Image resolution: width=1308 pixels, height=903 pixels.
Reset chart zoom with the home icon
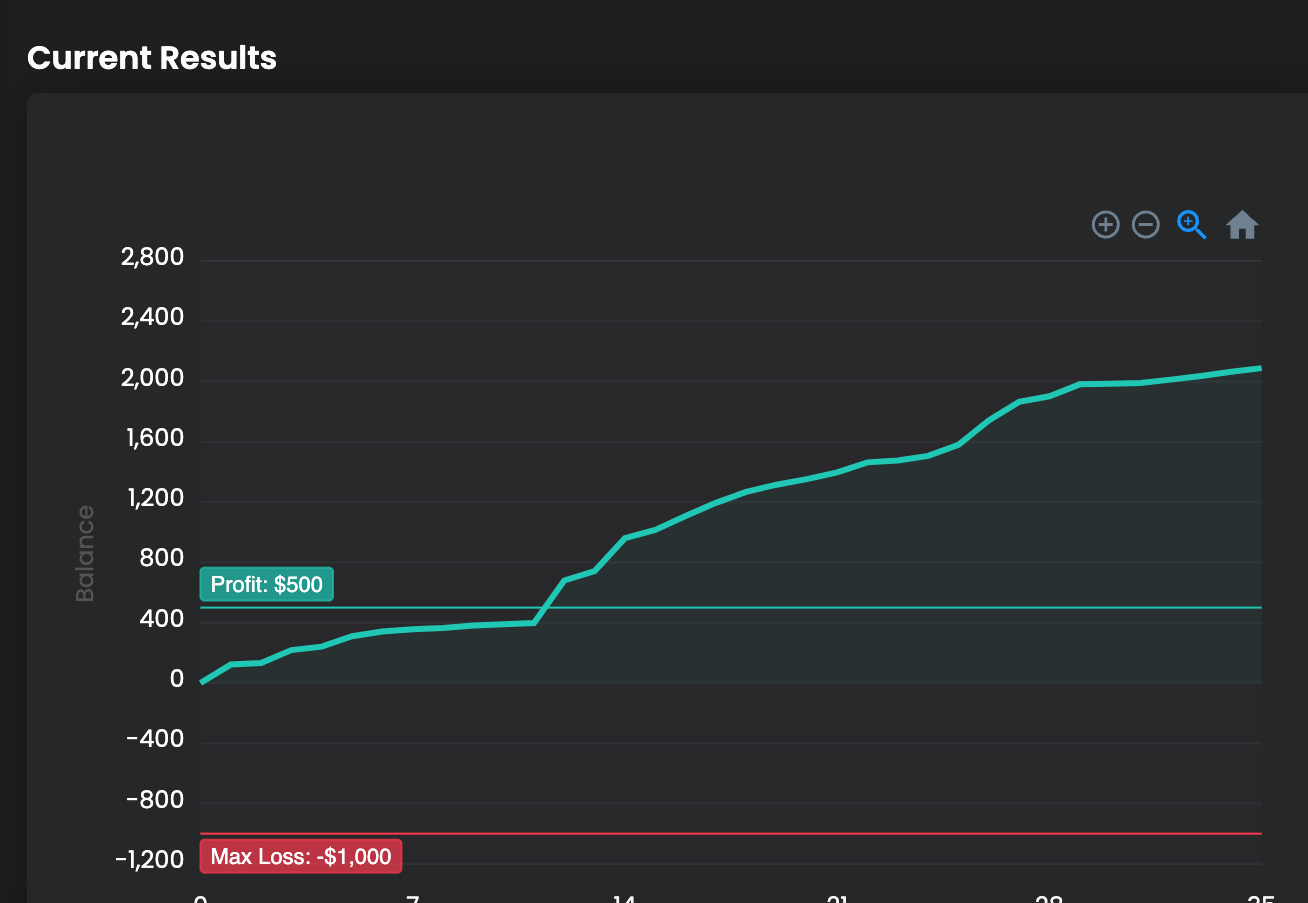[1242, 225]
